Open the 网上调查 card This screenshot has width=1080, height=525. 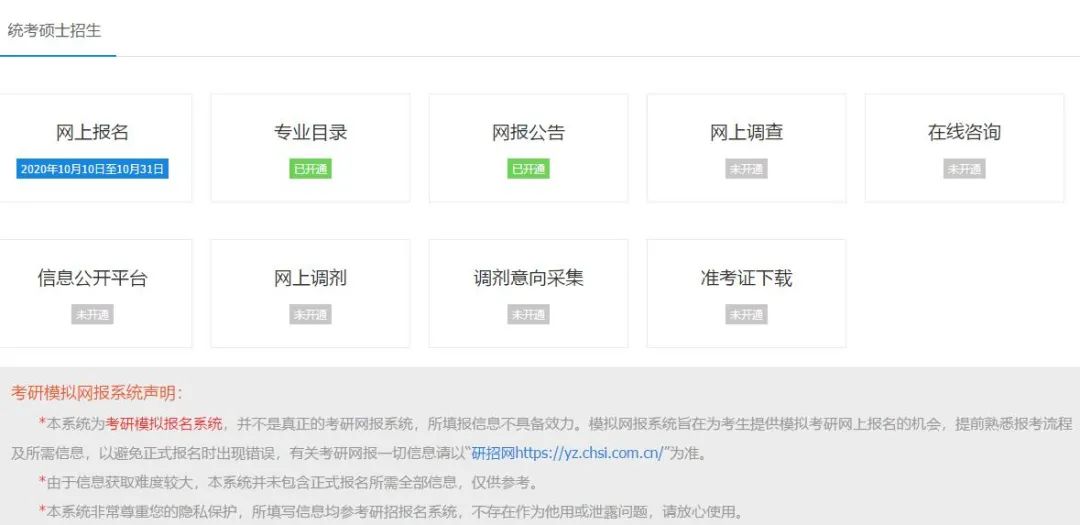coord(746,133)
